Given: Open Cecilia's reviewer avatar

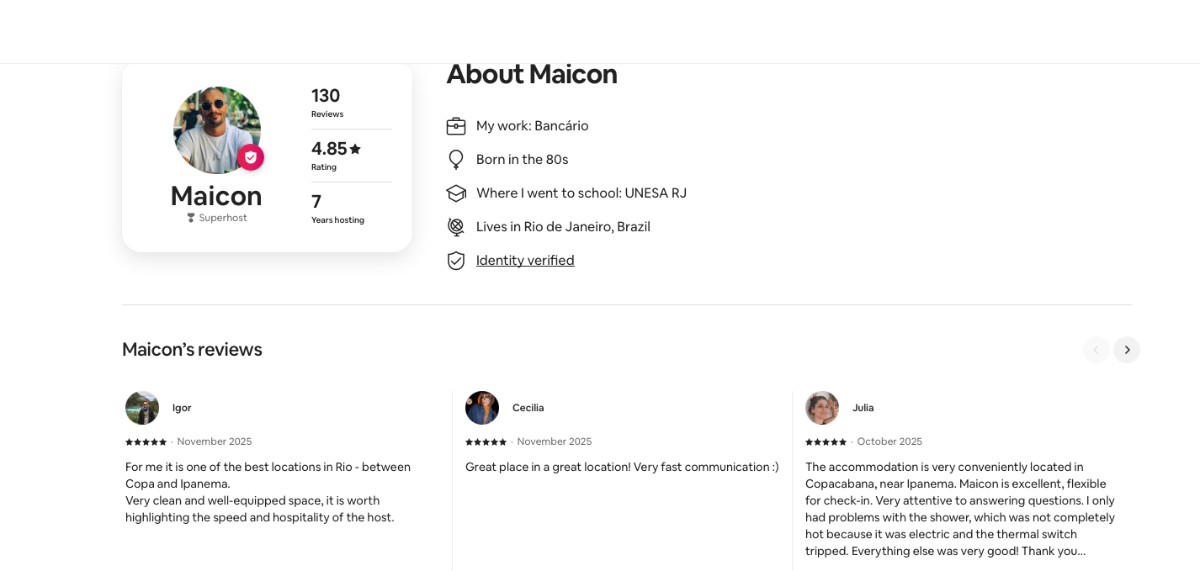Looking at the screenshot, I should [482, 408].
